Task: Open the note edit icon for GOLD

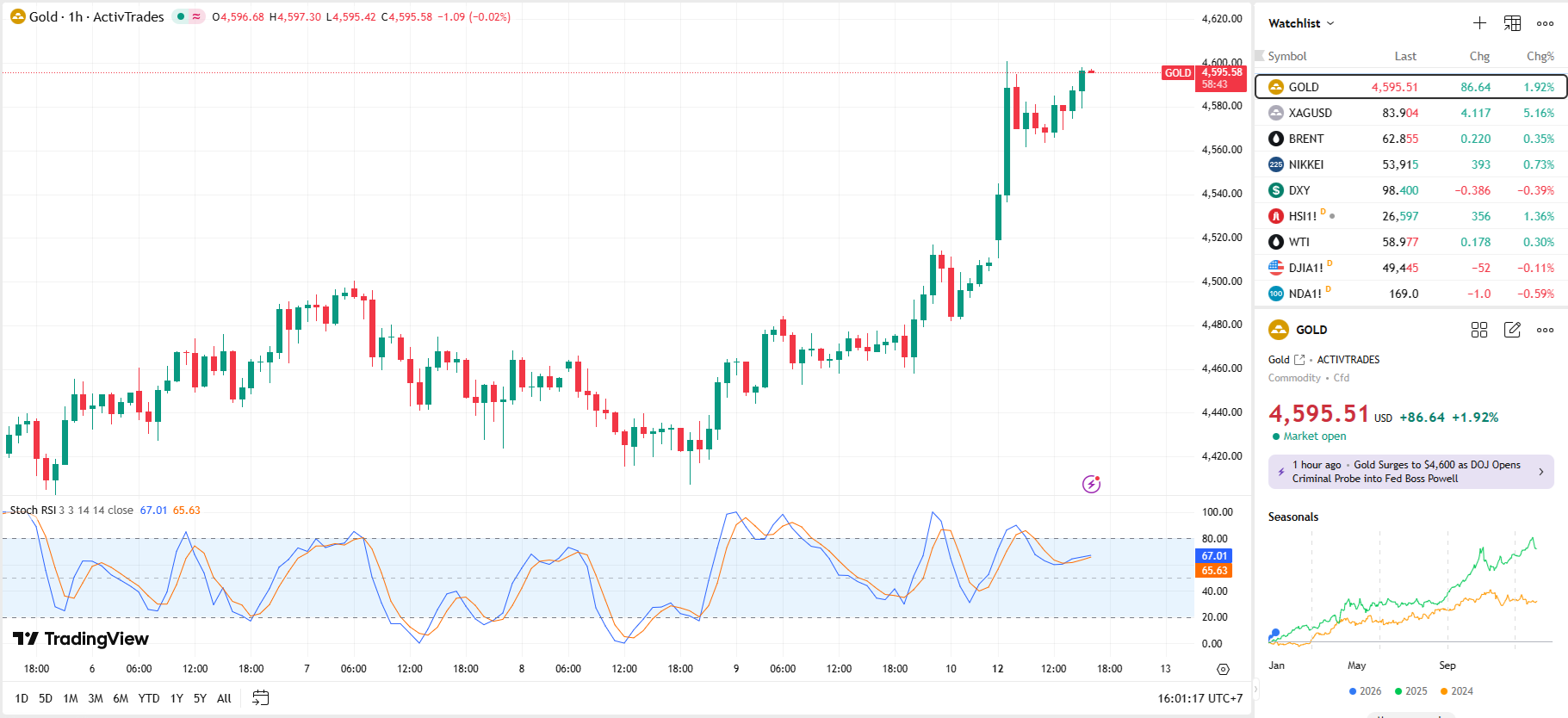Action: tap(1512, 330)
